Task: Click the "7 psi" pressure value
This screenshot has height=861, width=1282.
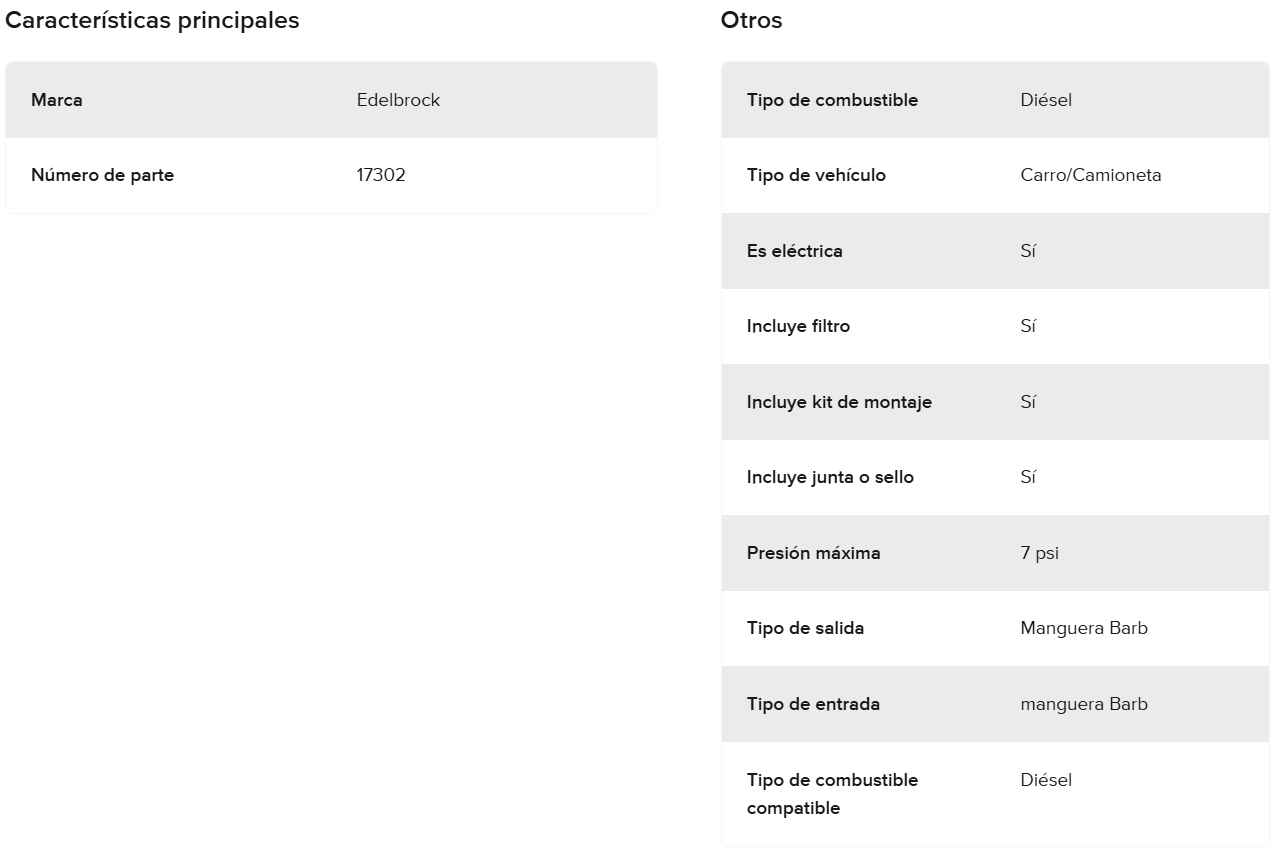Action: [1039, 553]
